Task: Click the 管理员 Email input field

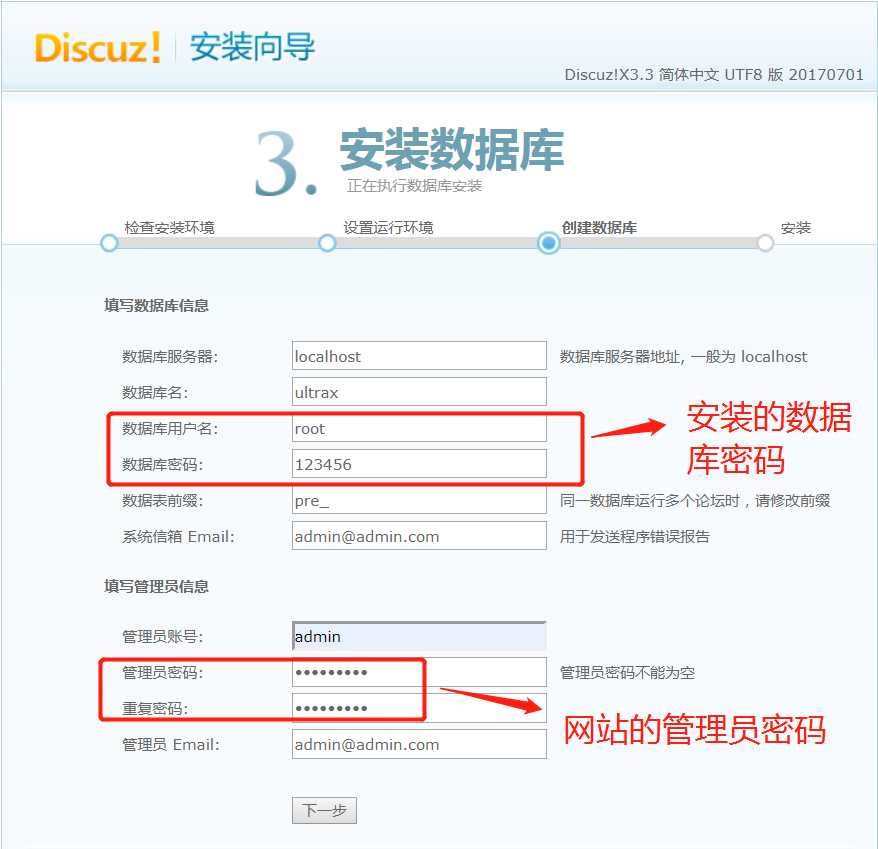Action: pos(419,744)
